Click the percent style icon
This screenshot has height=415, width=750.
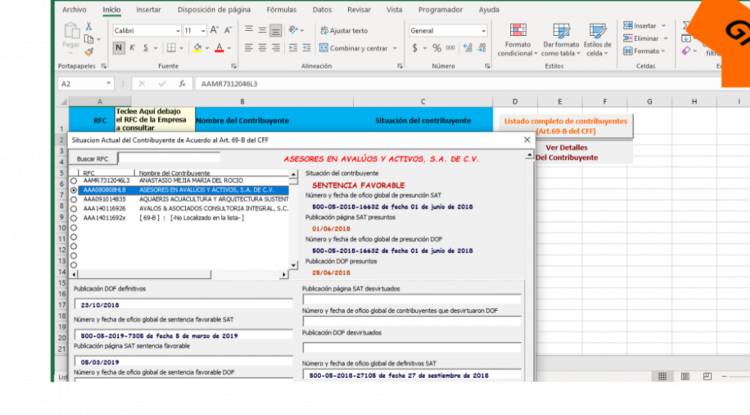[x=437, y=48]
